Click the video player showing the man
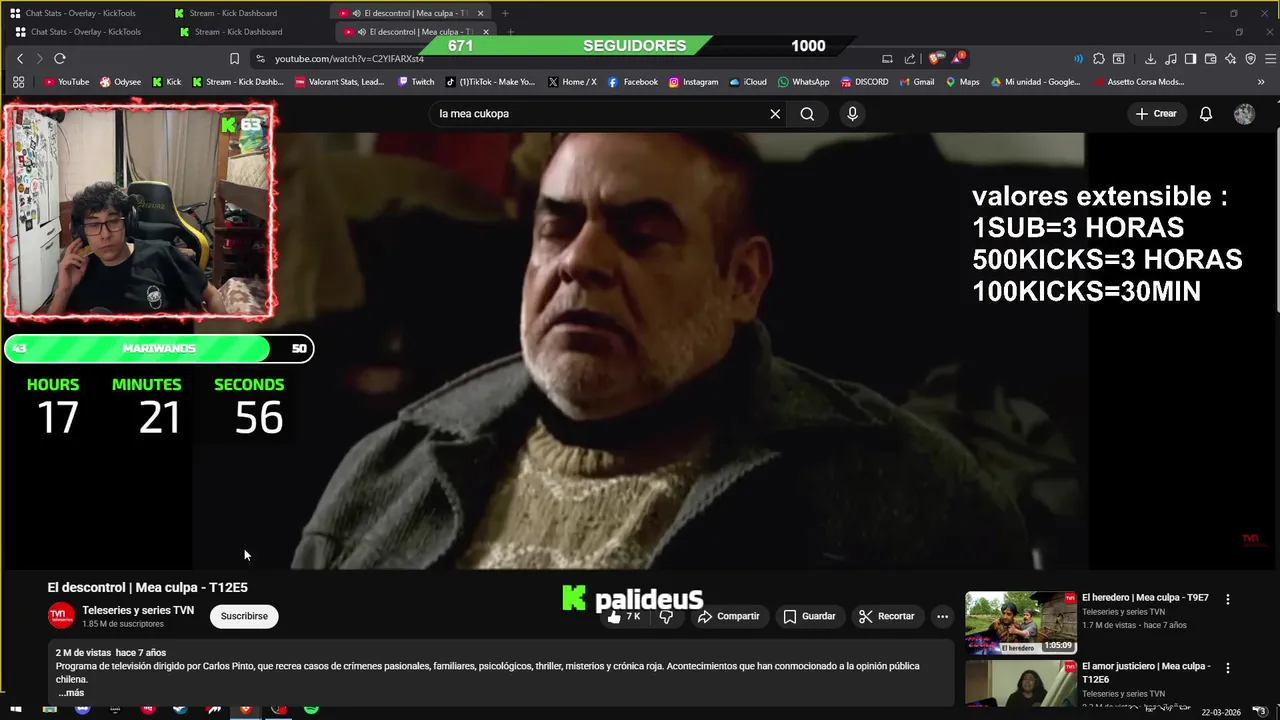Screen dimensions: 1280x720 pos(640,350)
